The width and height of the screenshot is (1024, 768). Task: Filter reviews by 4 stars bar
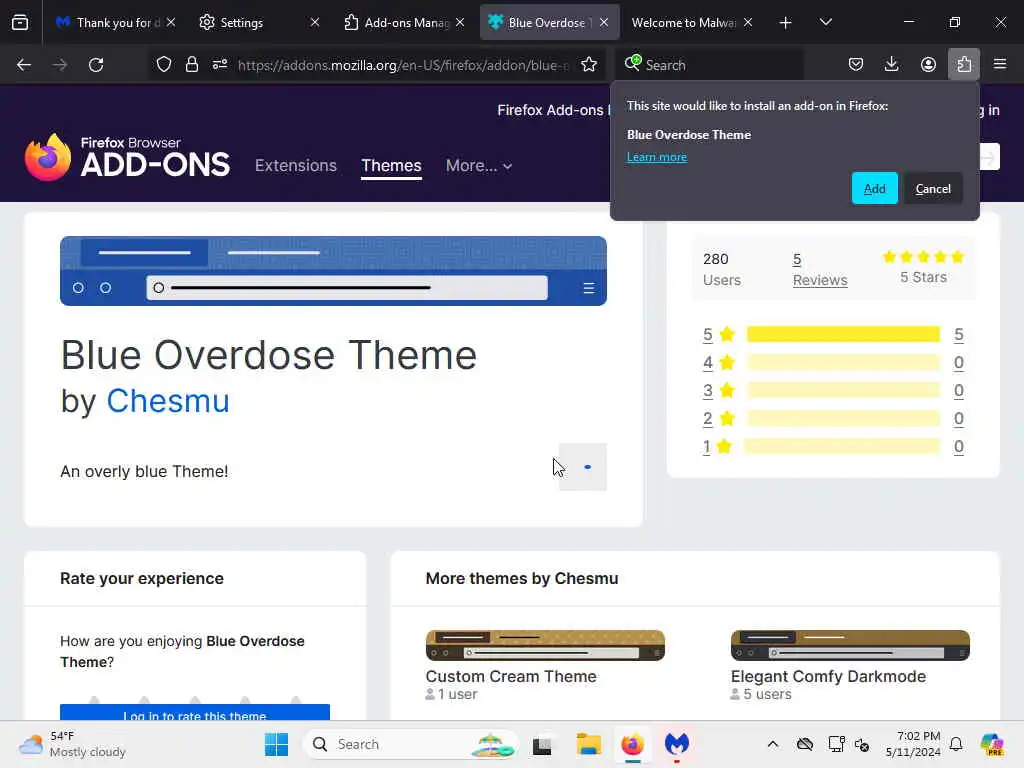[843, 362]
